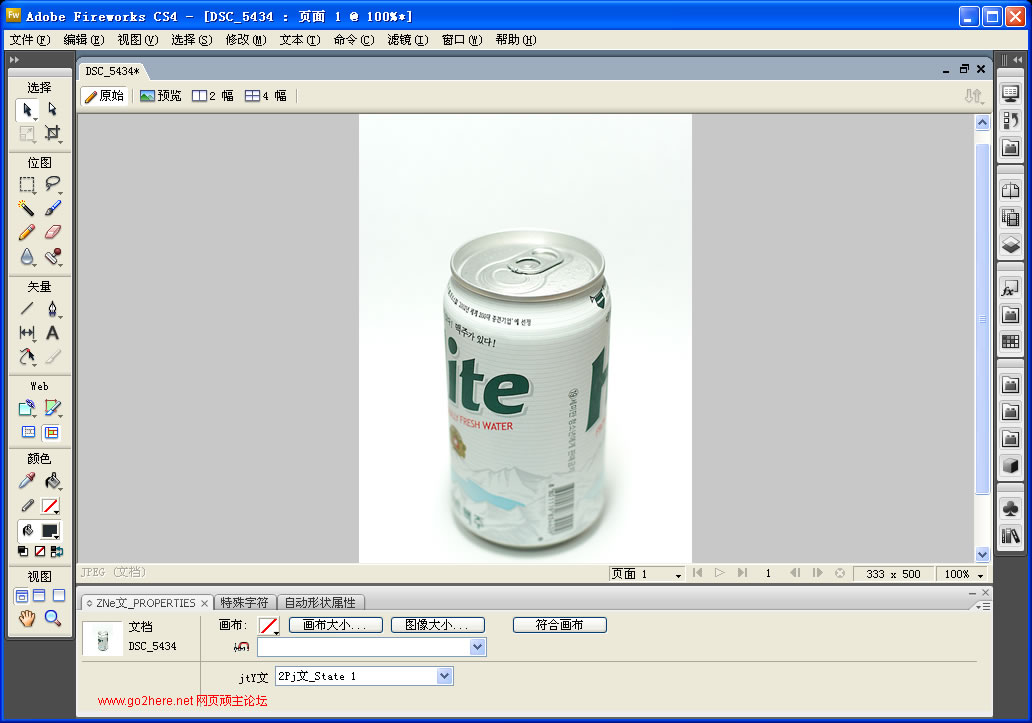Expand the right dock panels with double arrows
Screen dimensions: 1032x723
(x=1018, y=60)
